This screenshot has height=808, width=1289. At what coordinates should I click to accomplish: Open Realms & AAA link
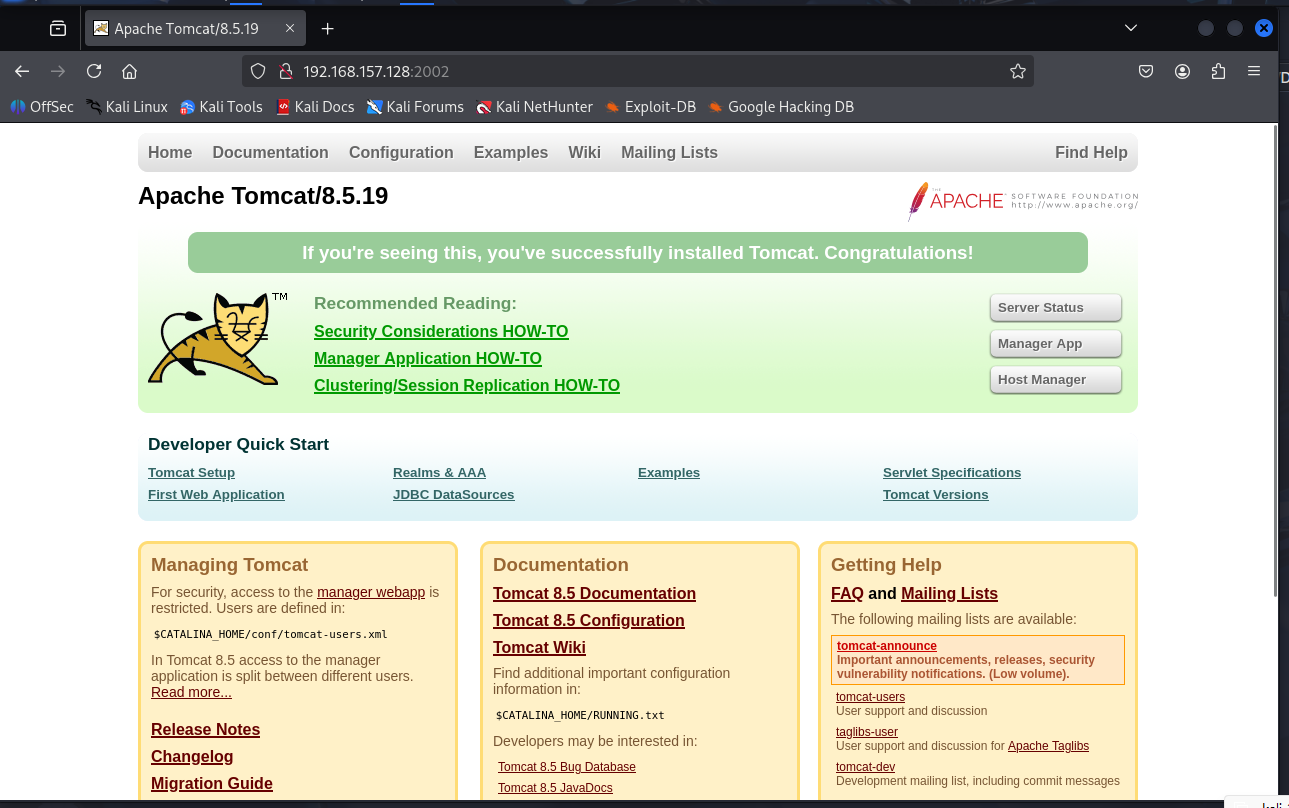(439, 472)
